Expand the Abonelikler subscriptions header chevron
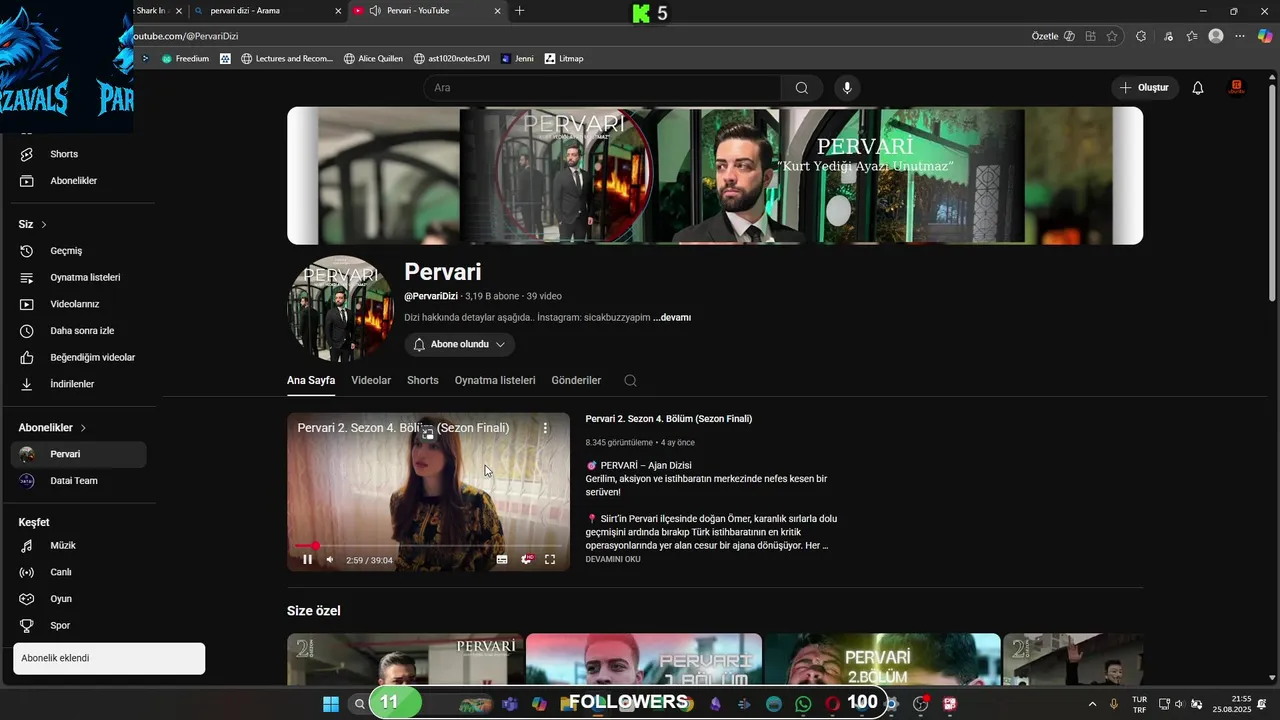The width and height of the screenshot is (1280, 720). pos(83,428)
